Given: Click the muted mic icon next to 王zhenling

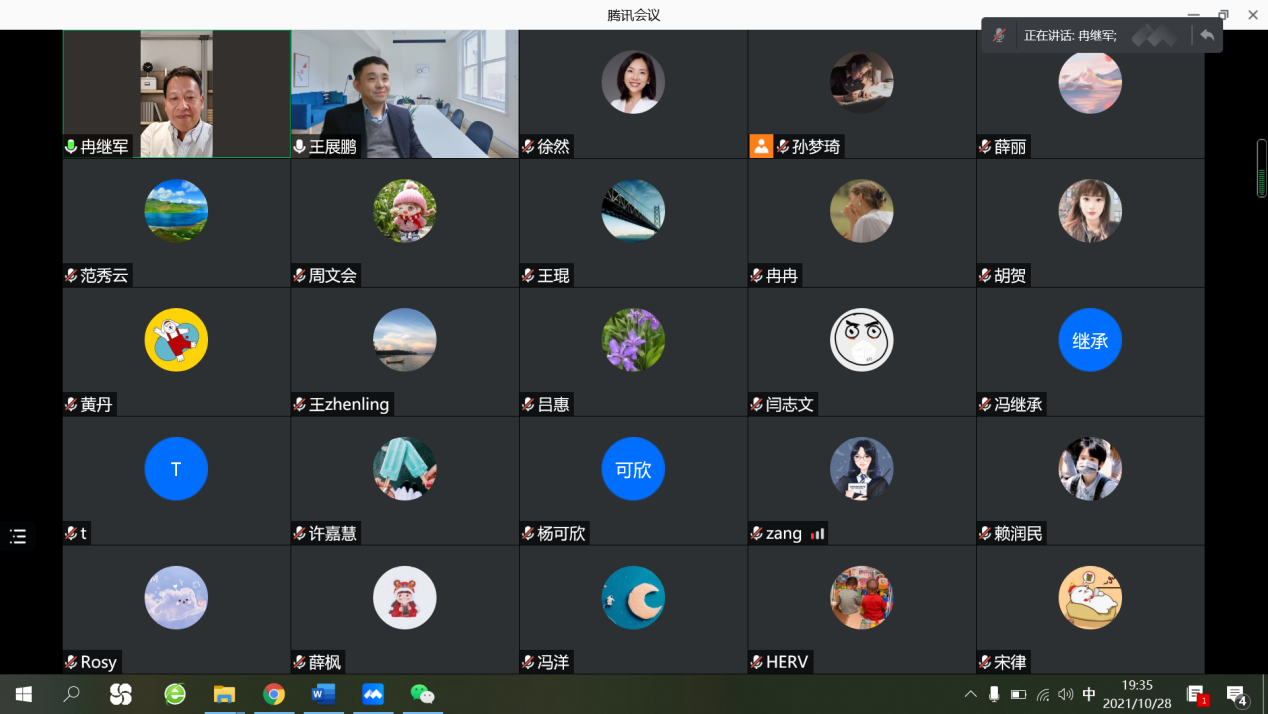Looking at the screenshot, I should tap(299, 405).
